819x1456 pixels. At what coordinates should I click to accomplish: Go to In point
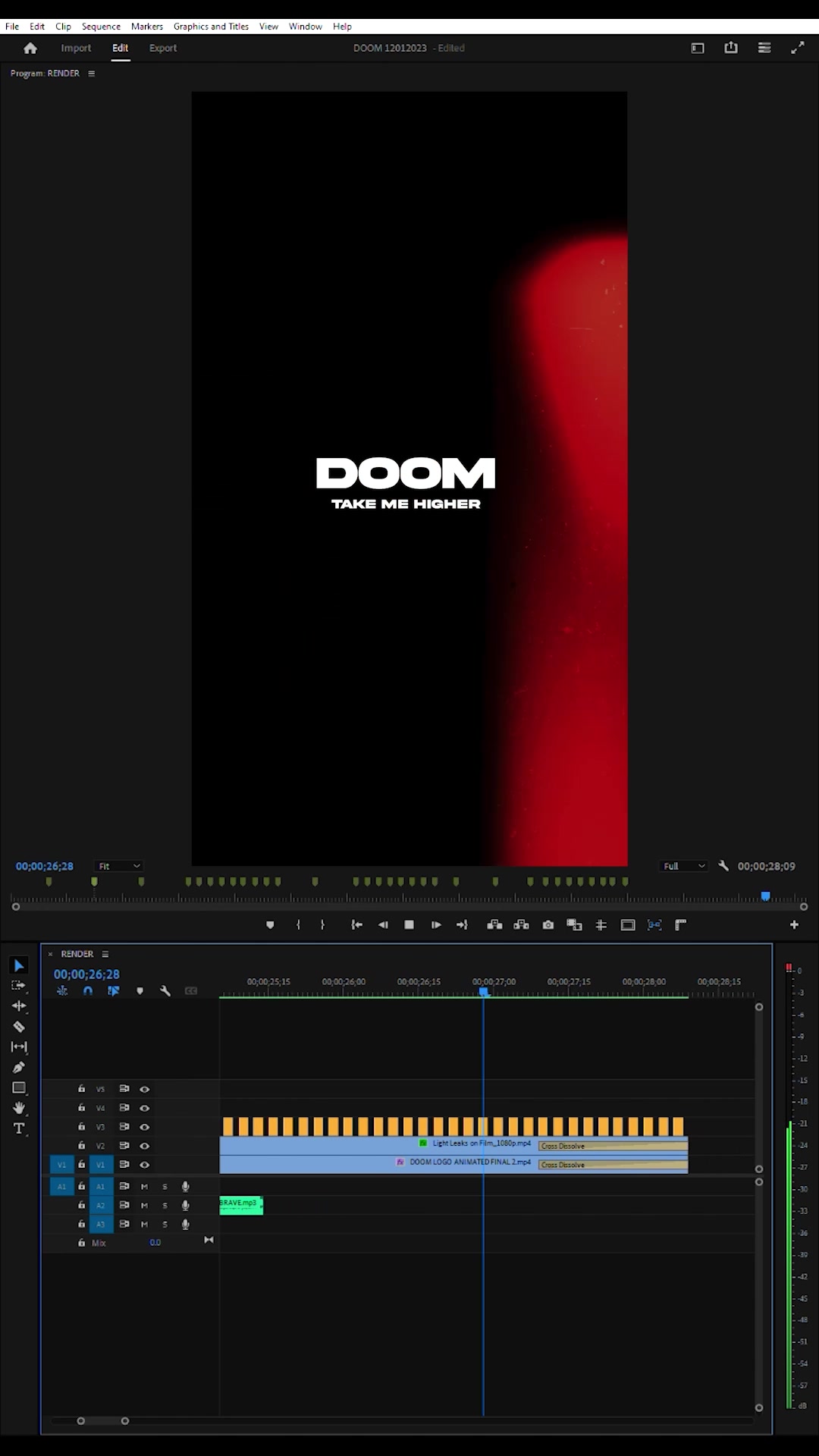click(356, 925)
